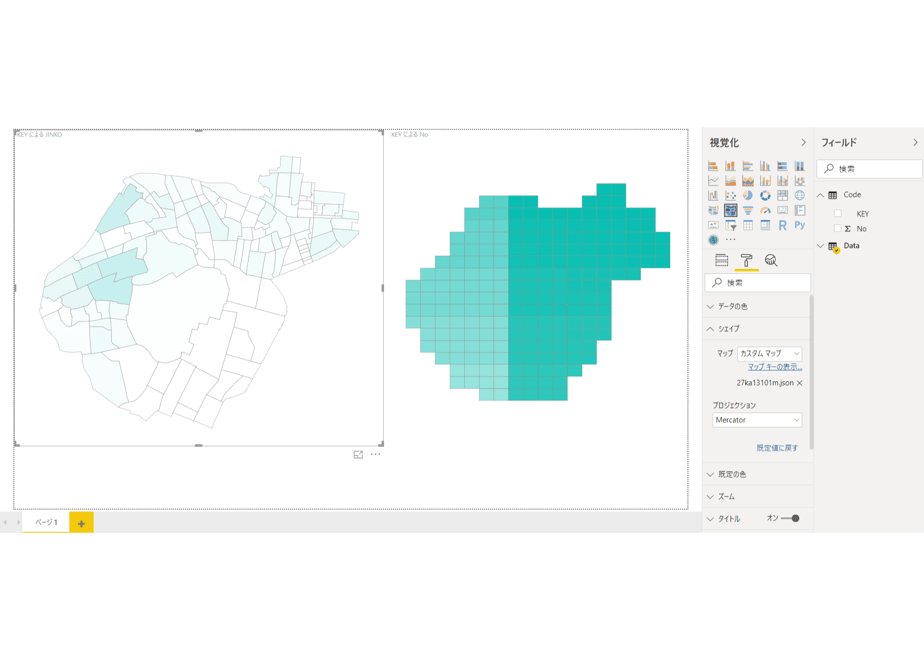Select the Python visual icon
Viewport: 924px width, 660px height.
pyautogui.click(x=800, y=225)
